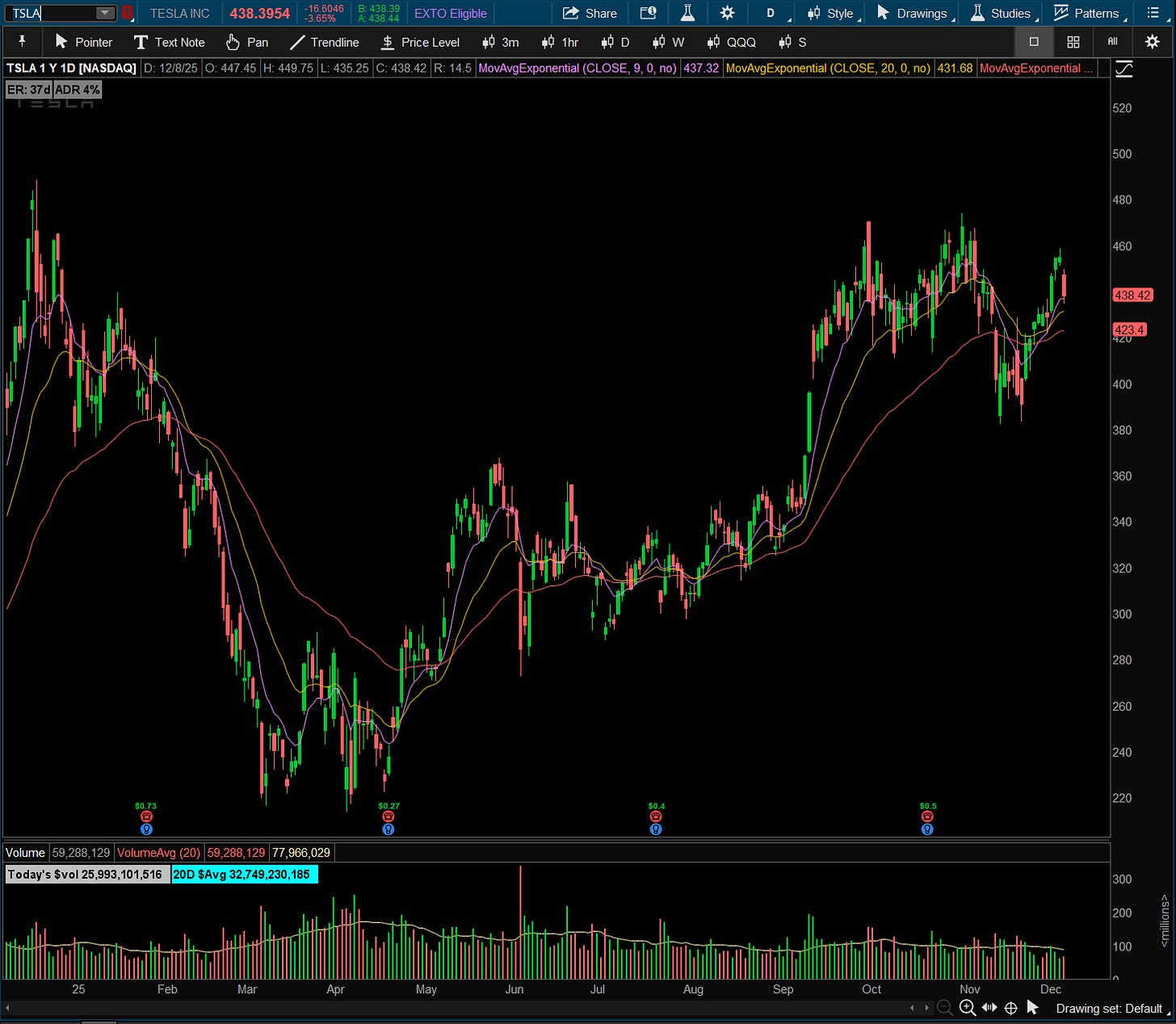Activate the crosshair cursor icon

point(1010,1008)
